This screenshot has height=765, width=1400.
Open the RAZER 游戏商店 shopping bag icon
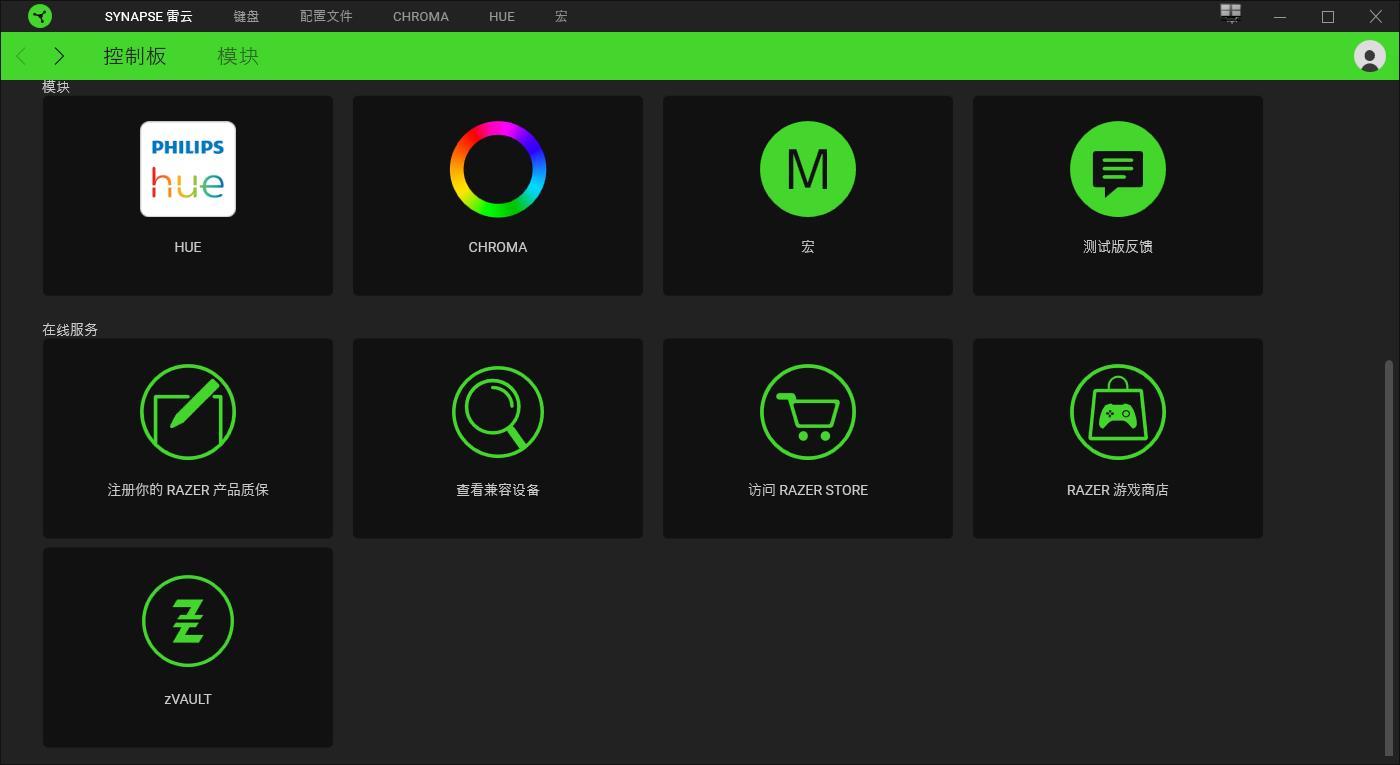(x=1118, y=412)
